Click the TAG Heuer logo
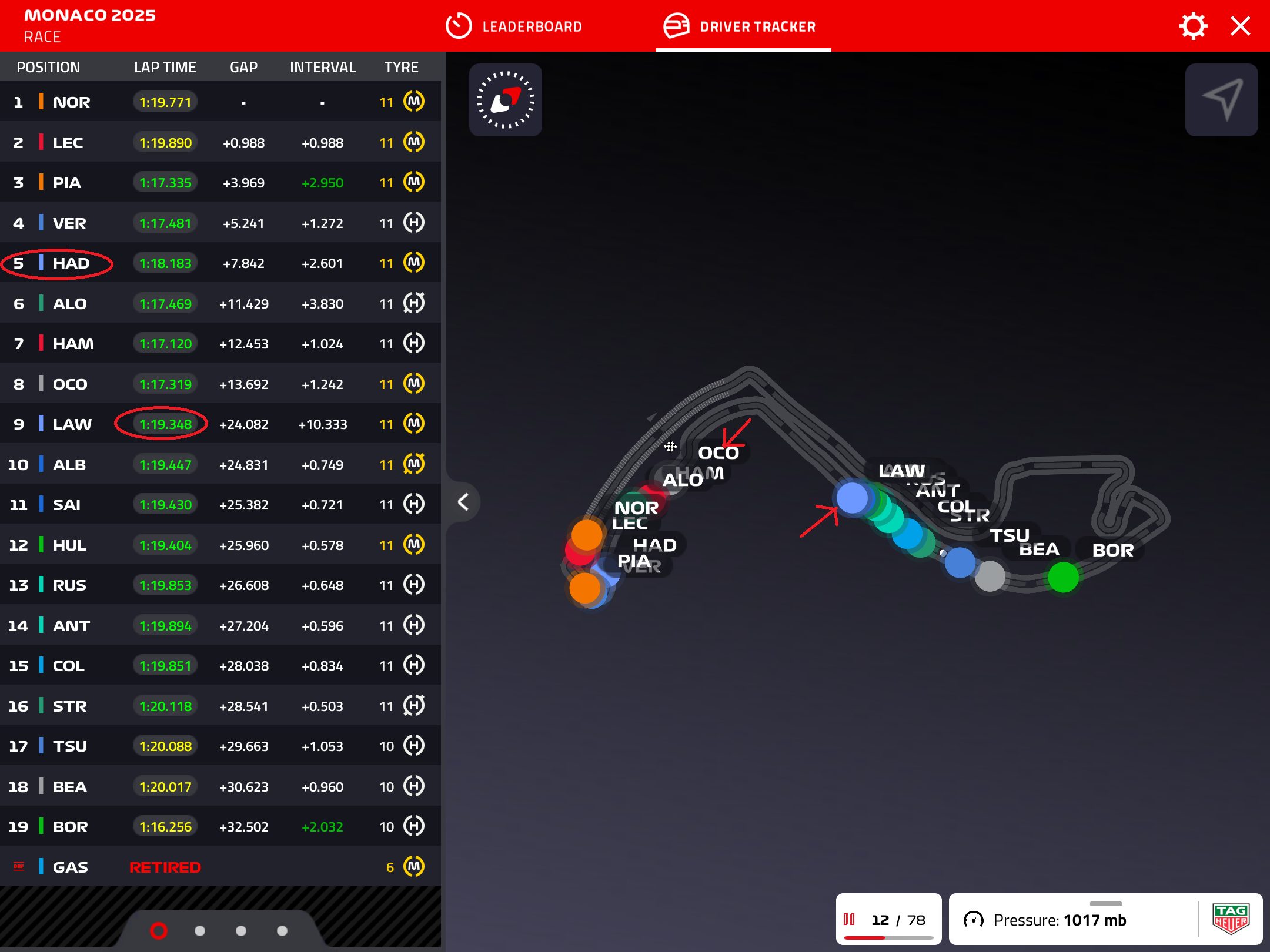The width and height of the screenshot is (1270, 952). click(1231, 920)
